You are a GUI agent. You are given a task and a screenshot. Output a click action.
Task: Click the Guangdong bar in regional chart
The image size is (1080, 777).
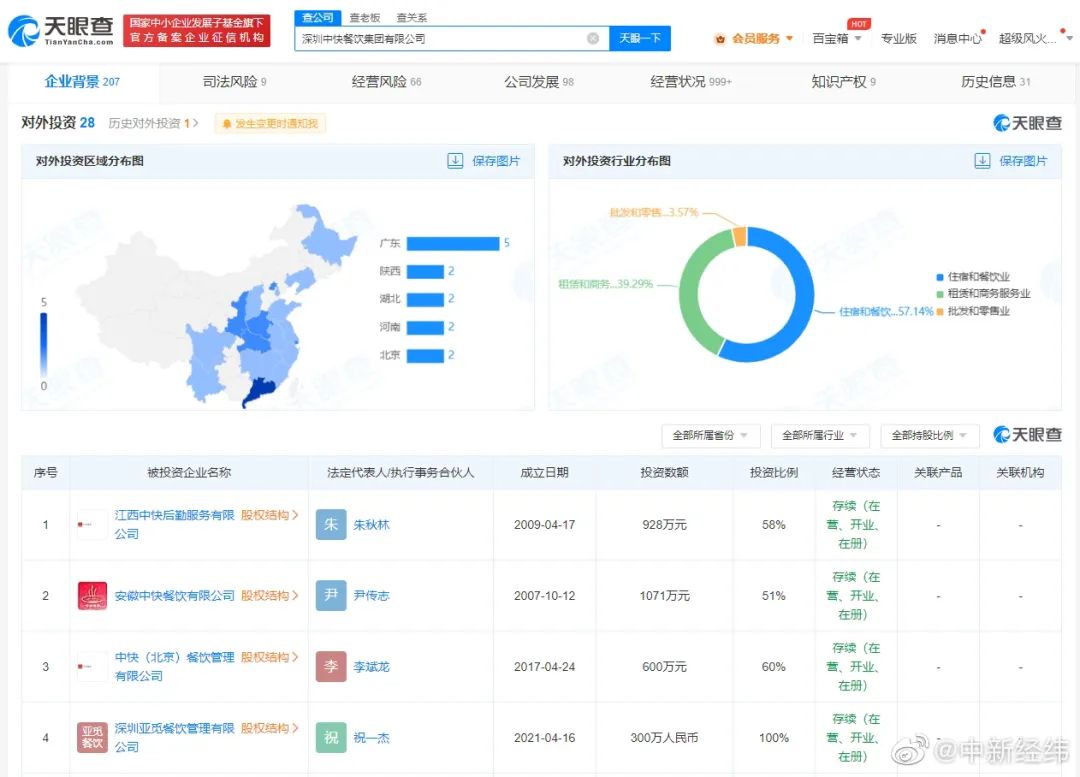[452, 244]
